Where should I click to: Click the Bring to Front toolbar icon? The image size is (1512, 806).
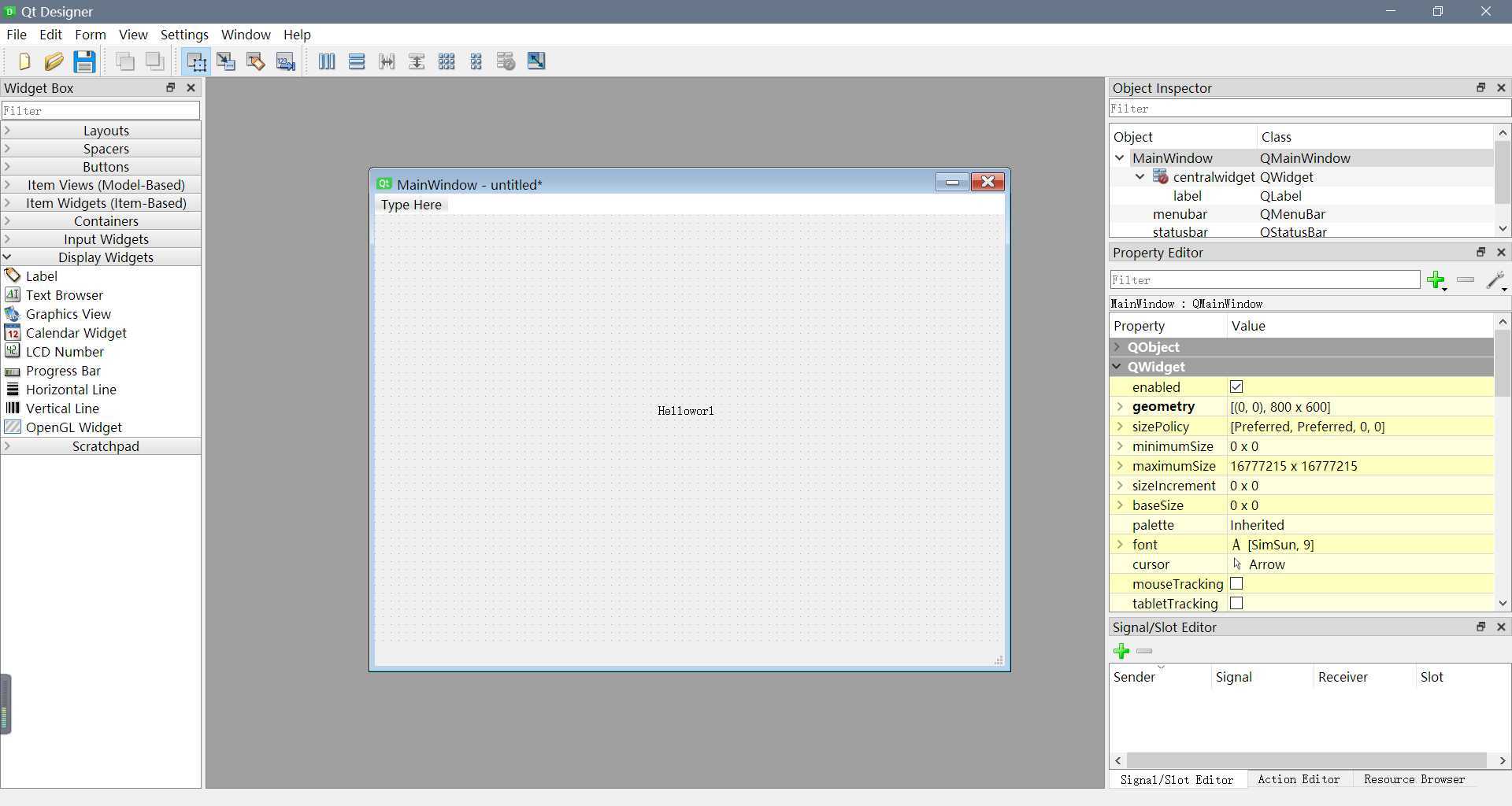pos(155,61)
